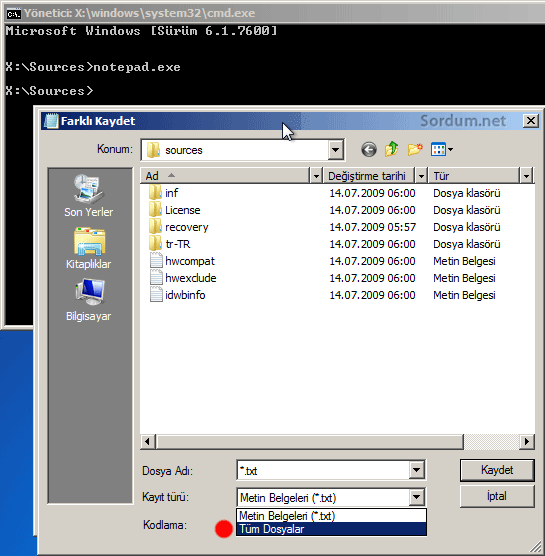Viewport: 545px width, 556px height.
Task: Select the recovery folder icon
Action: pos(155,227)
